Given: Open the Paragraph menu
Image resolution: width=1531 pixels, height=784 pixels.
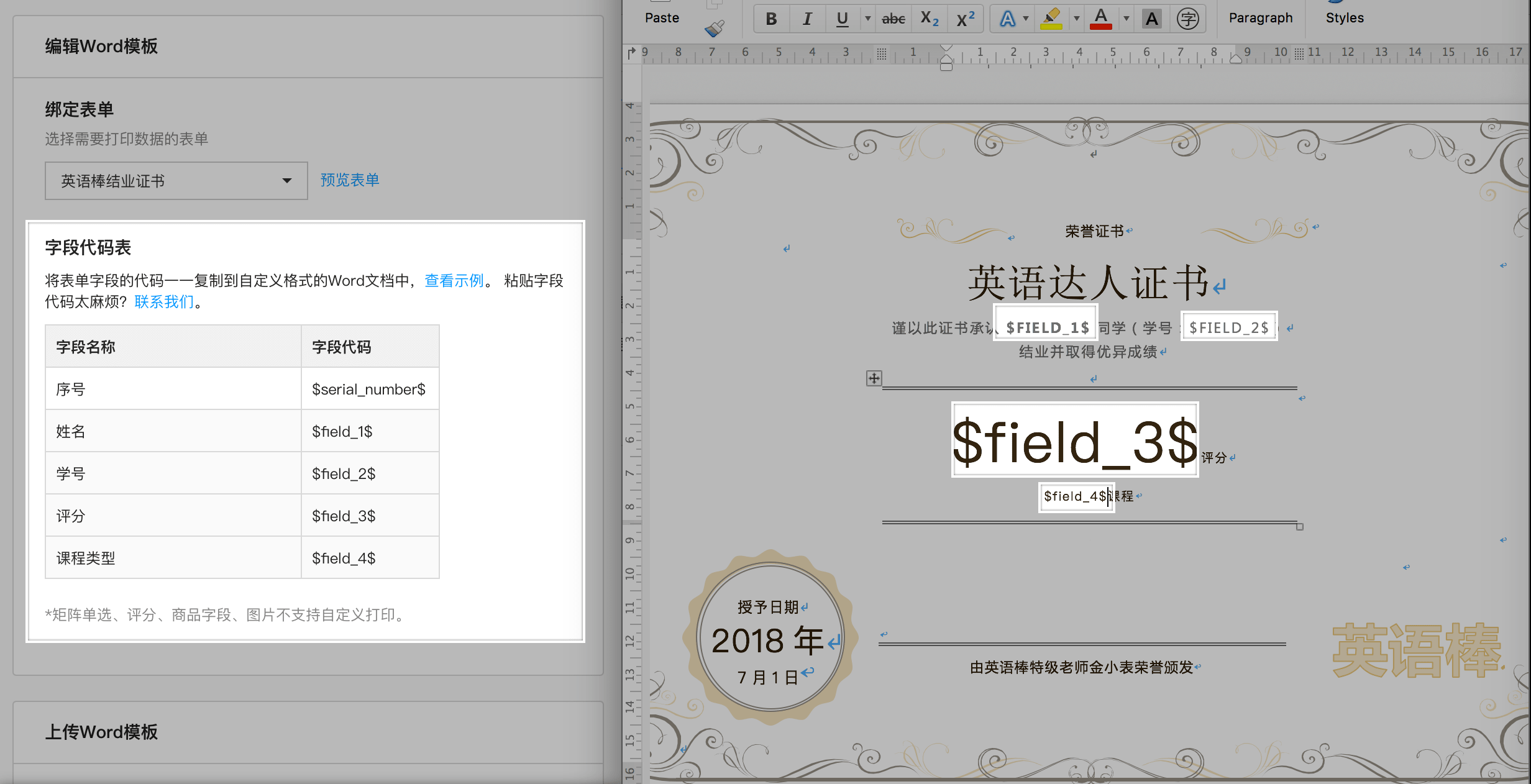Looking at the screenshot, I should [x=1260, y=17].
